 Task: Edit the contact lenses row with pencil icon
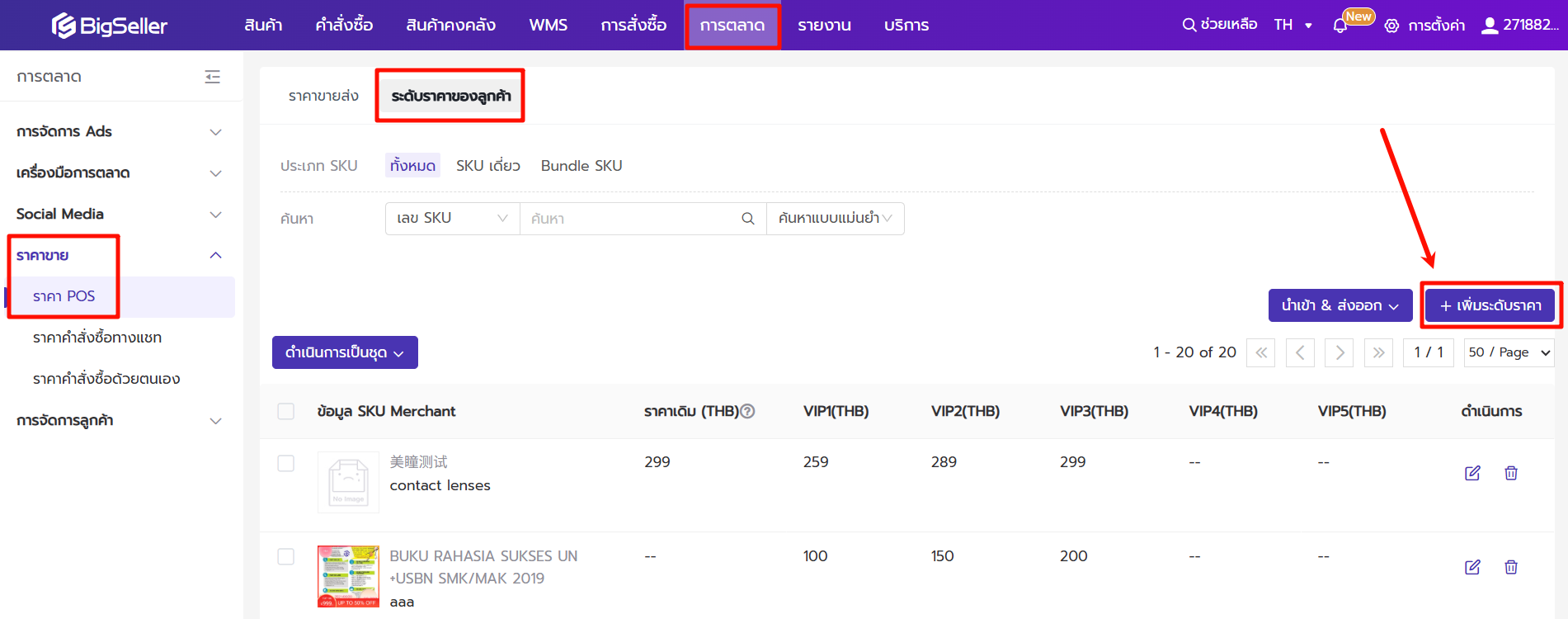[1471, 473]
